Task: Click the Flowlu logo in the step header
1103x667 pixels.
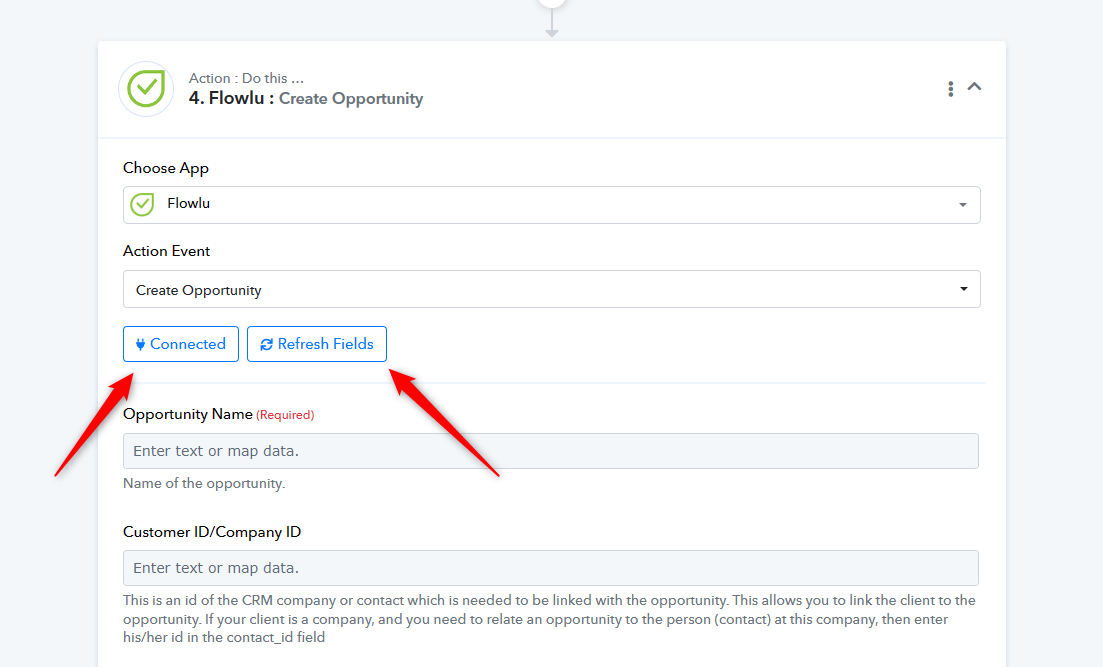Action: tap(146, 89)
